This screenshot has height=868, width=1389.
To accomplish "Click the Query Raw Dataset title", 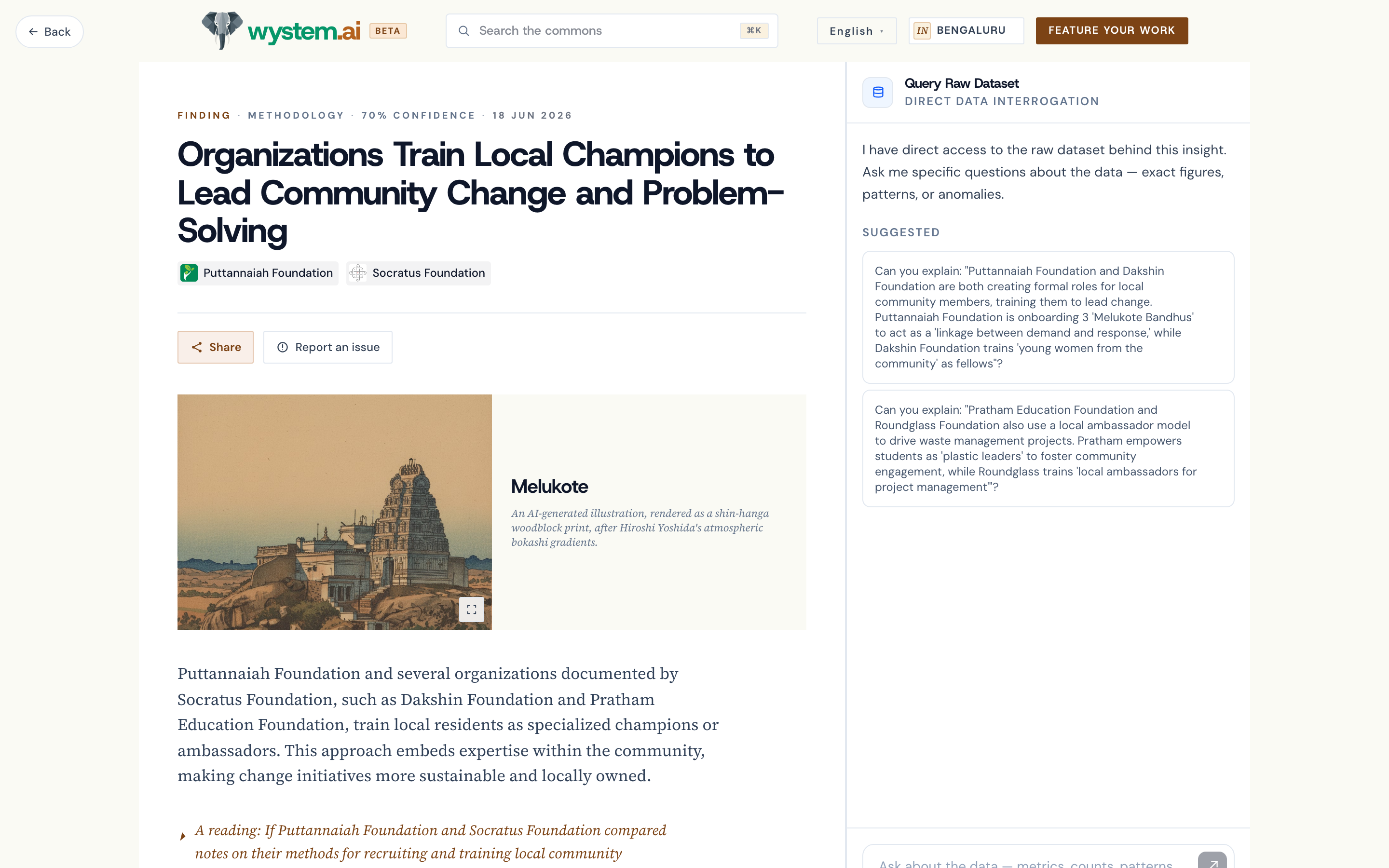I will point(961,83).
